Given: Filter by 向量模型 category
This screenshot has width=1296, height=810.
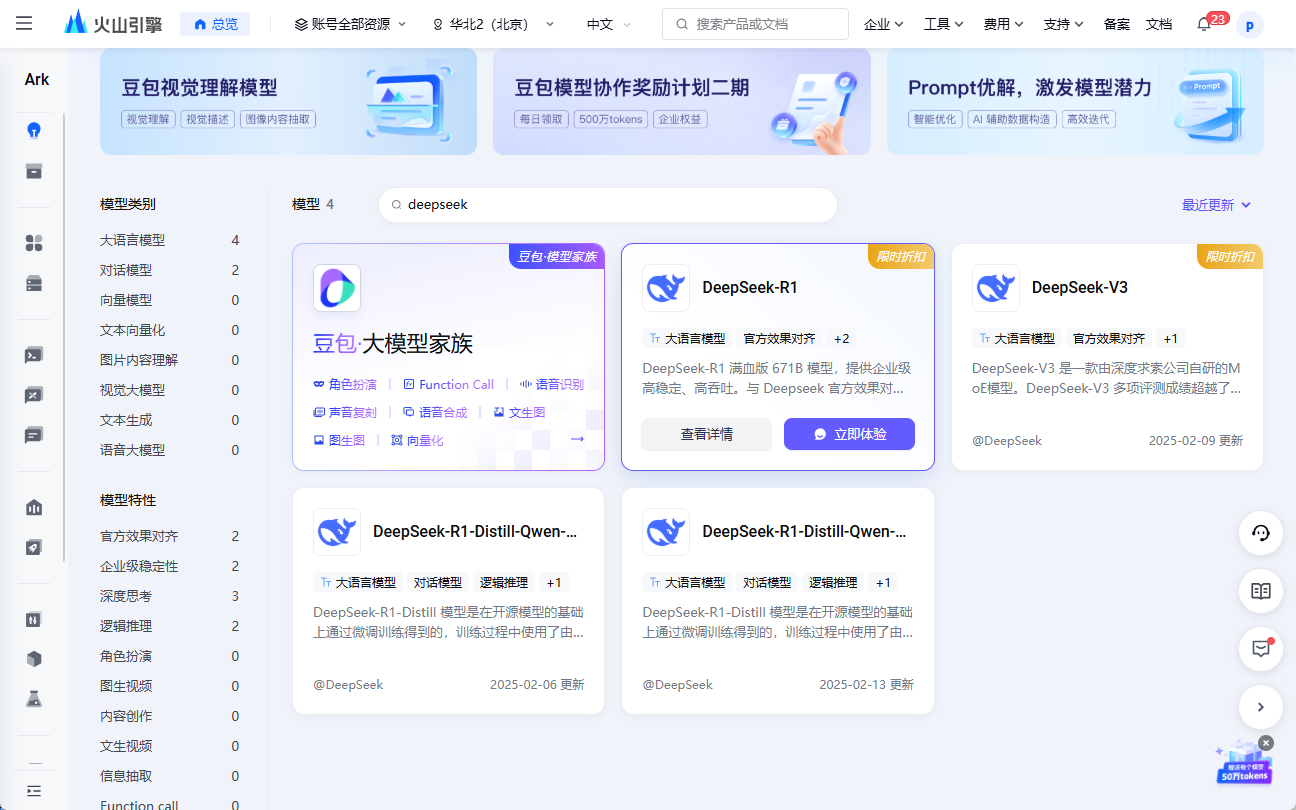Looking at the screenshot, I should (170, 300).
